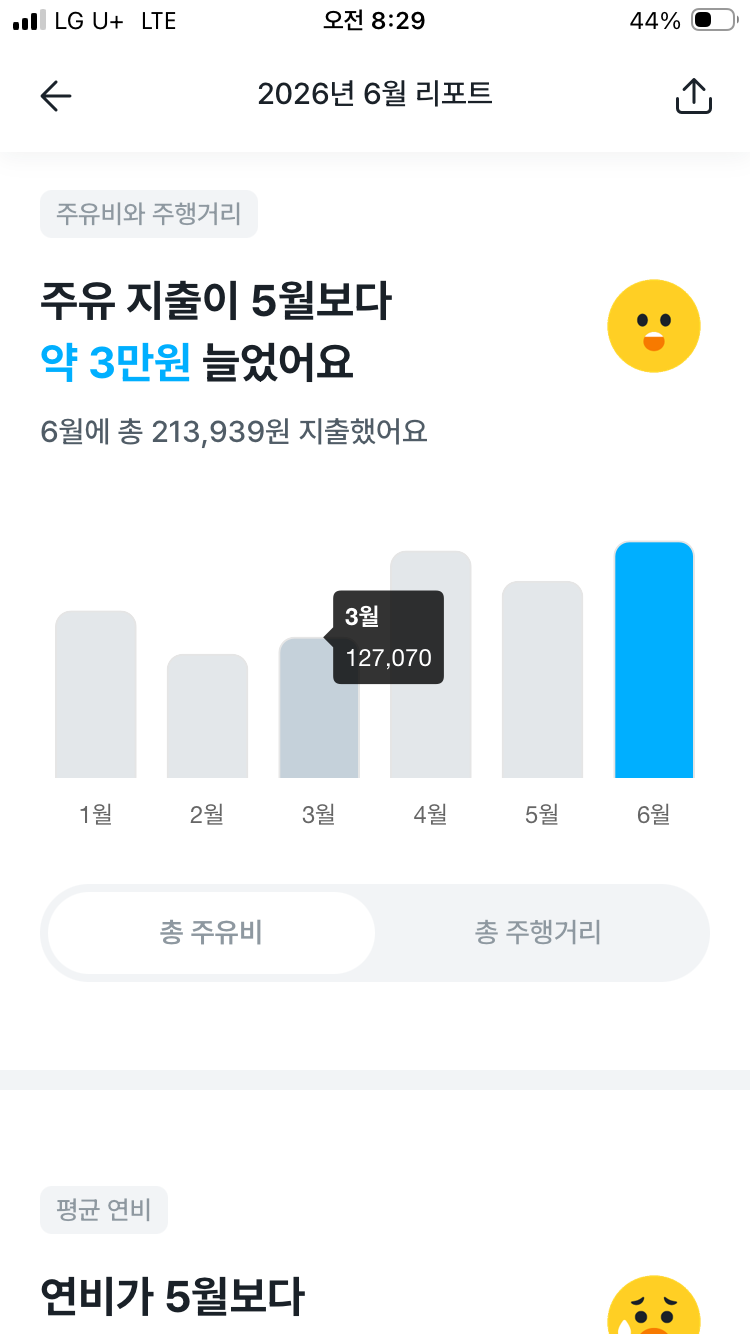The width and height of the screenshot is (750, 1334).
Task: Tap the 2026년 6월 리포트 title
Action: click(x=375, y=94)
